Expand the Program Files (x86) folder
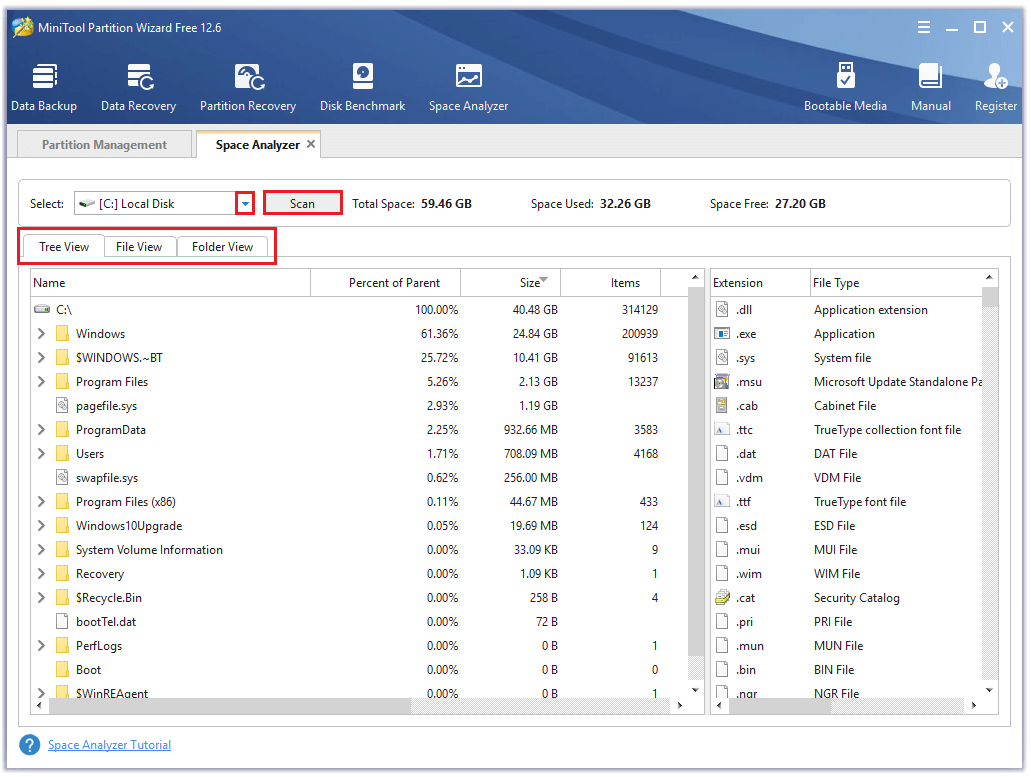Image resolution: width=1031 pixels, height=777 pixels. (41, 502)
